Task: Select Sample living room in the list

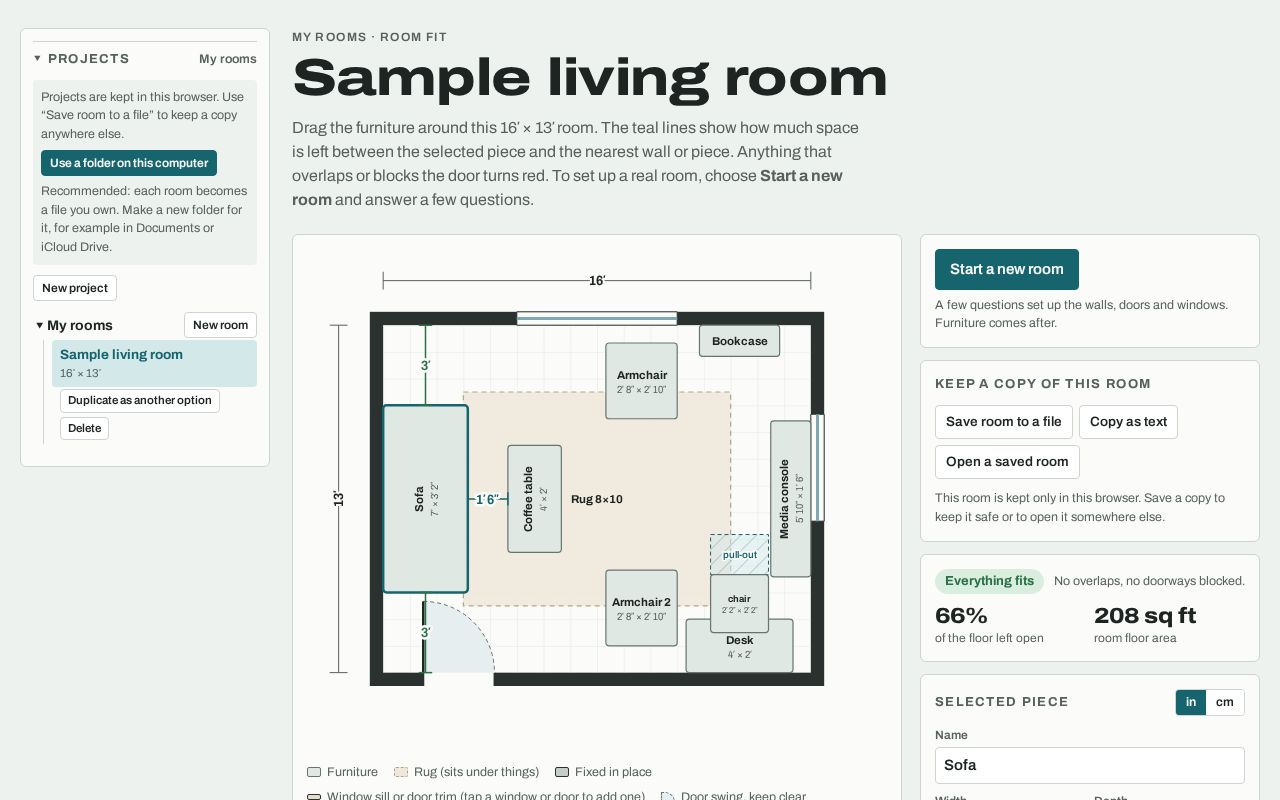Action: (154, 363)
